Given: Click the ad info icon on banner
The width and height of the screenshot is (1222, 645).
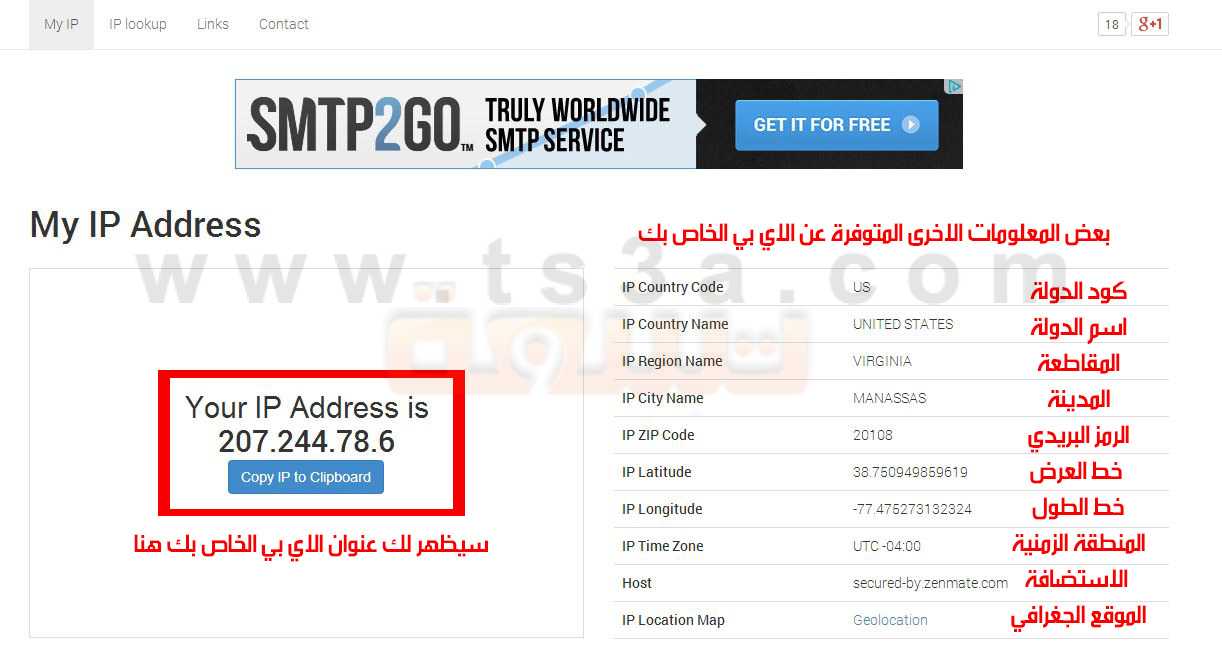Looking at the screenshot, I should click(x=955, y=87).
